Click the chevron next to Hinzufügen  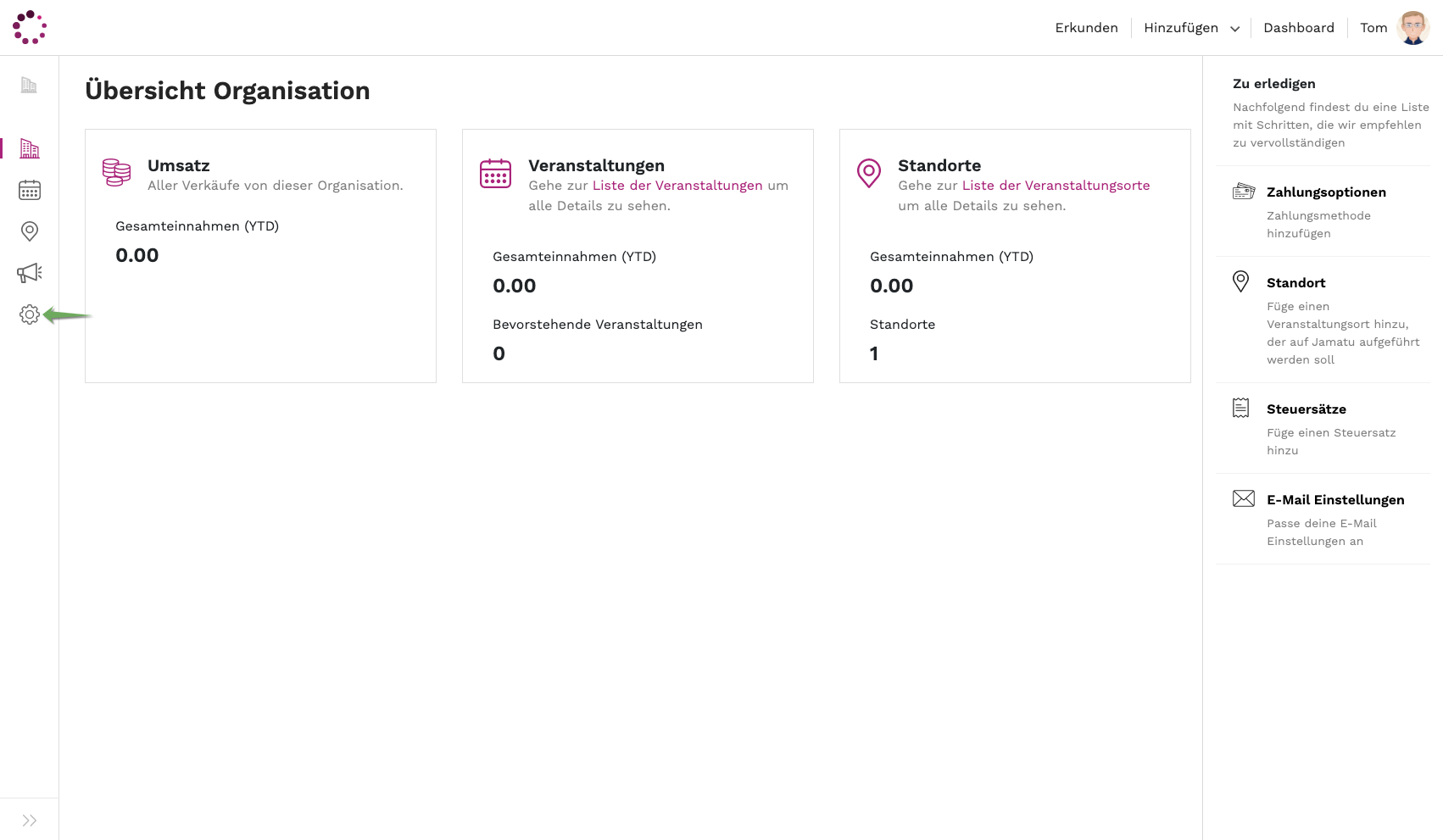tap(1235, 29)
